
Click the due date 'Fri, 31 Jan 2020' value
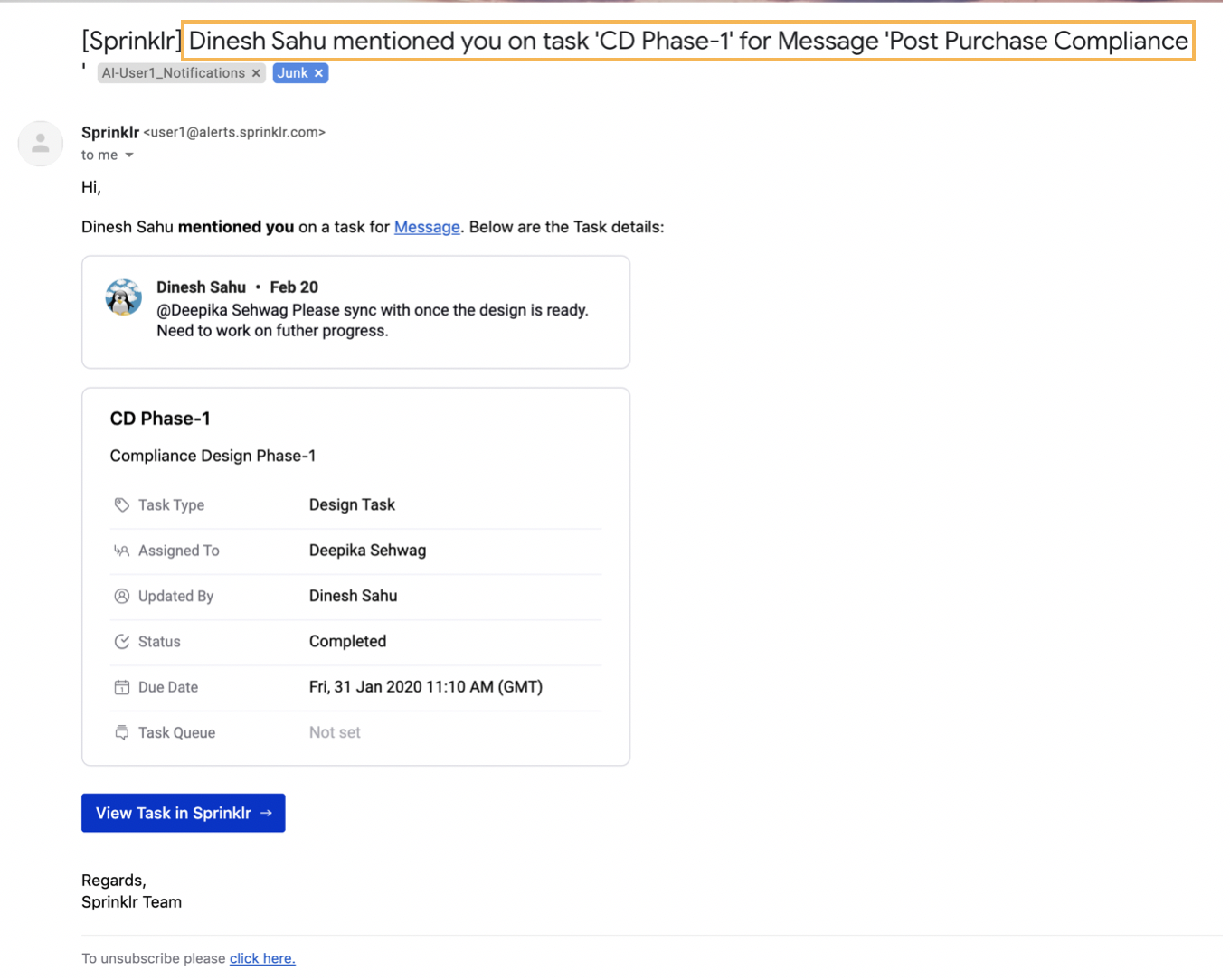click(x=426, y=687)
